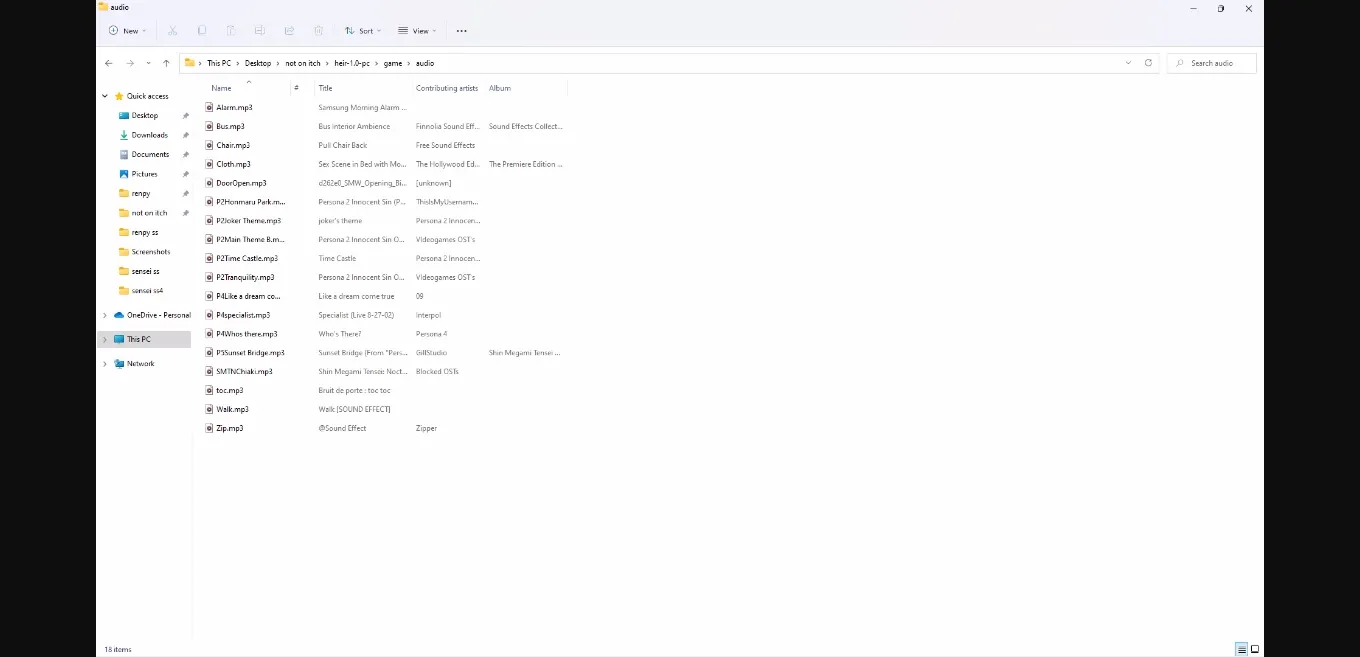
Task: Expand the OneDrive - Personal tree node
Action: (x=105, y=315)
